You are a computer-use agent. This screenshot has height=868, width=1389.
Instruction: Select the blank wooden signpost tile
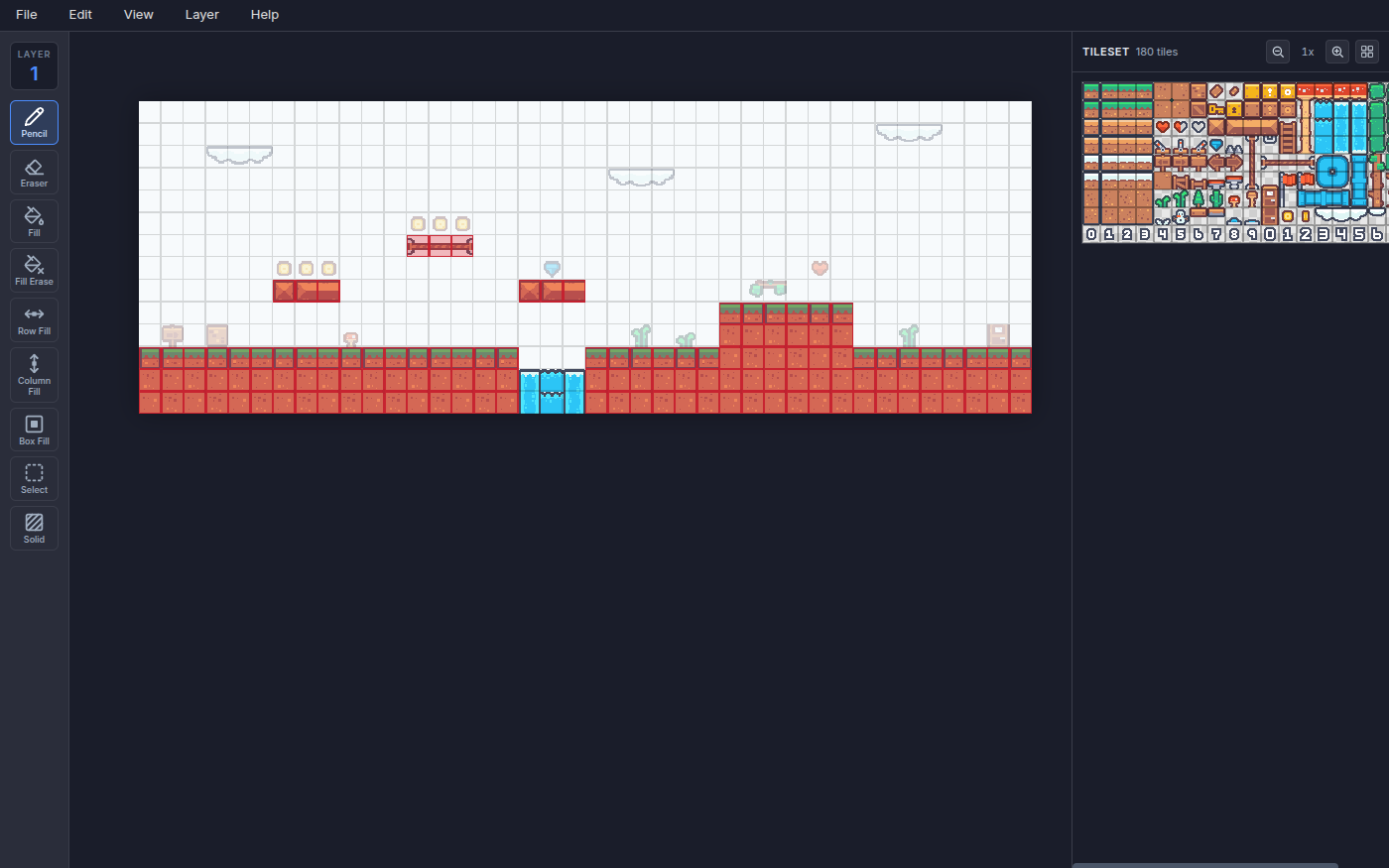point(1199,163)
